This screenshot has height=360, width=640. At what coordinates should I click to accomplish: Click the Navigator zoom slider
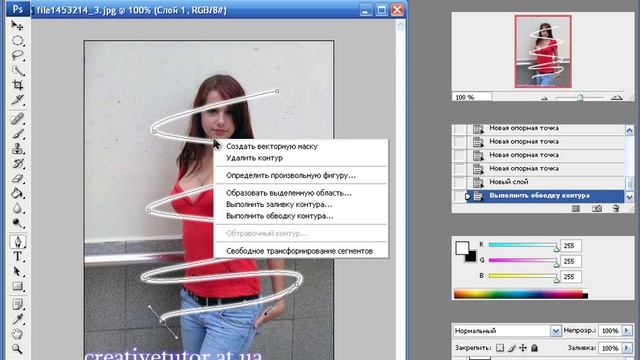click(580, 98)
